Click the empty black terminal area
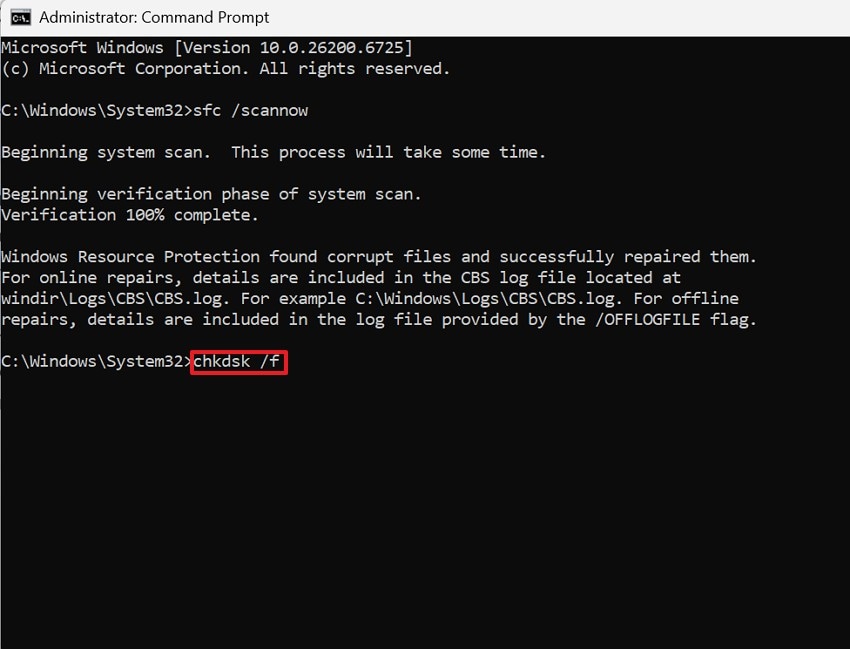The image size is (850, 649). (425, 500)
